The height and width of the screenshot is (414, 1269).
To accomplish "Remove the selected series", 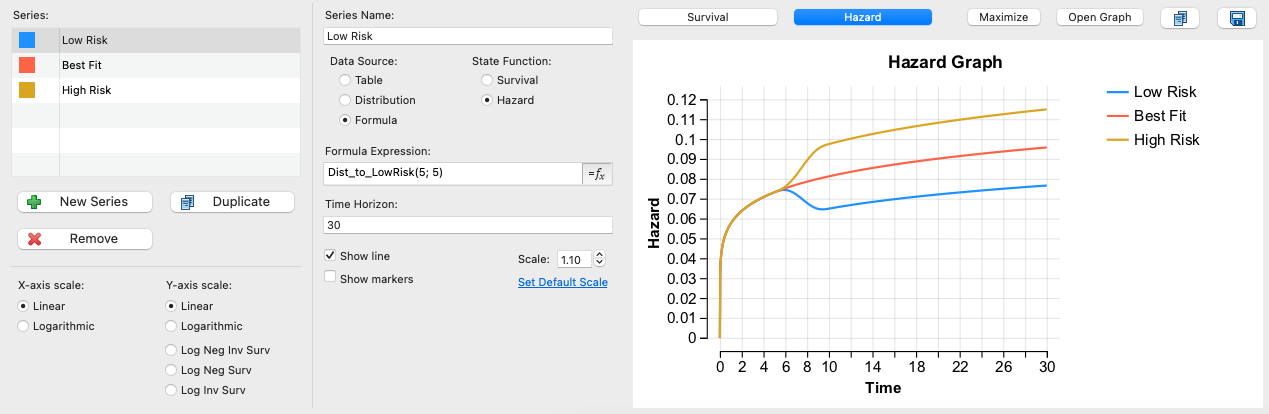I will tap(85, 238).
